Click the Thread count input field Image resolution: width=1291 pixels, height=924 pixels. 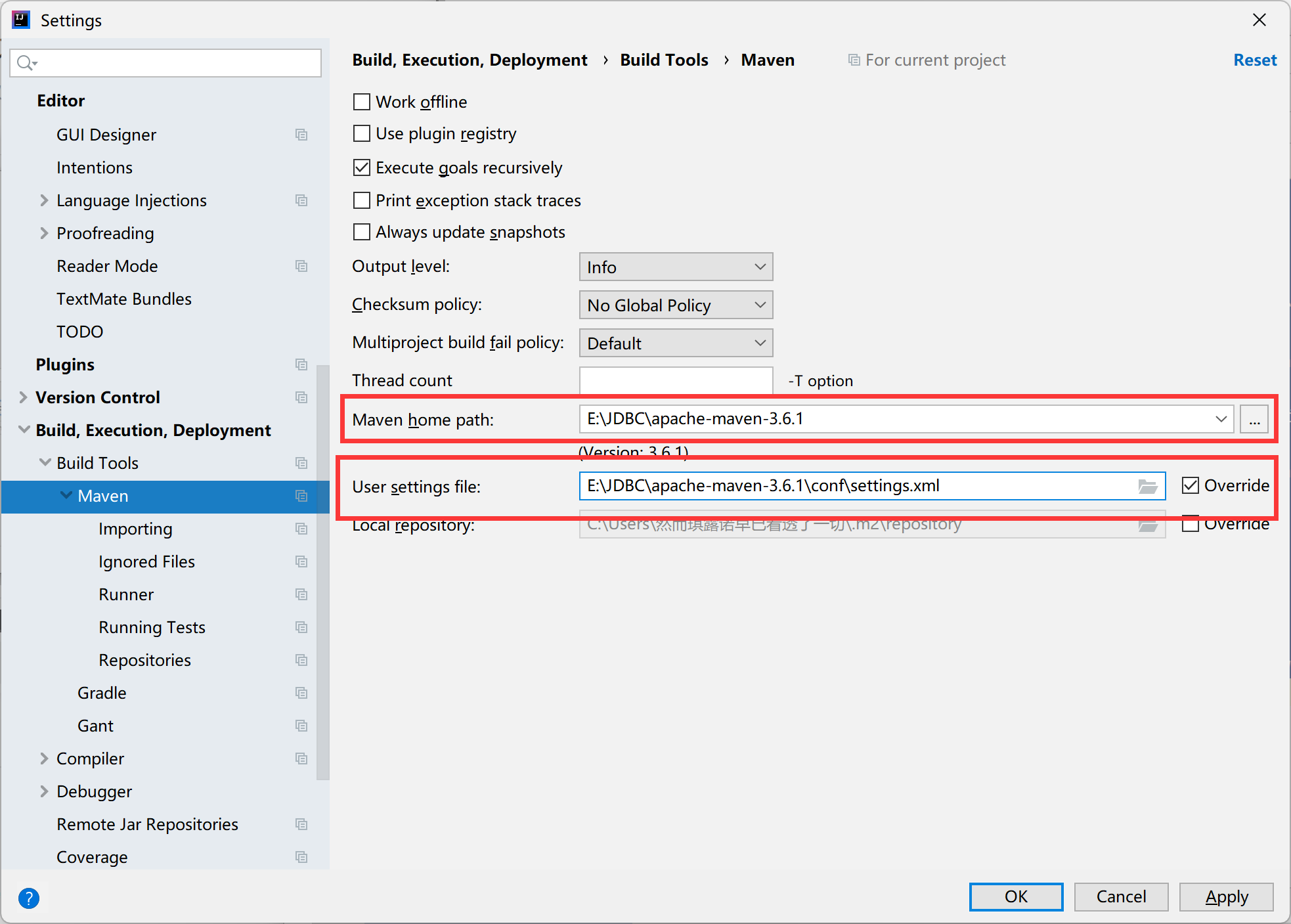click(676, 380)
